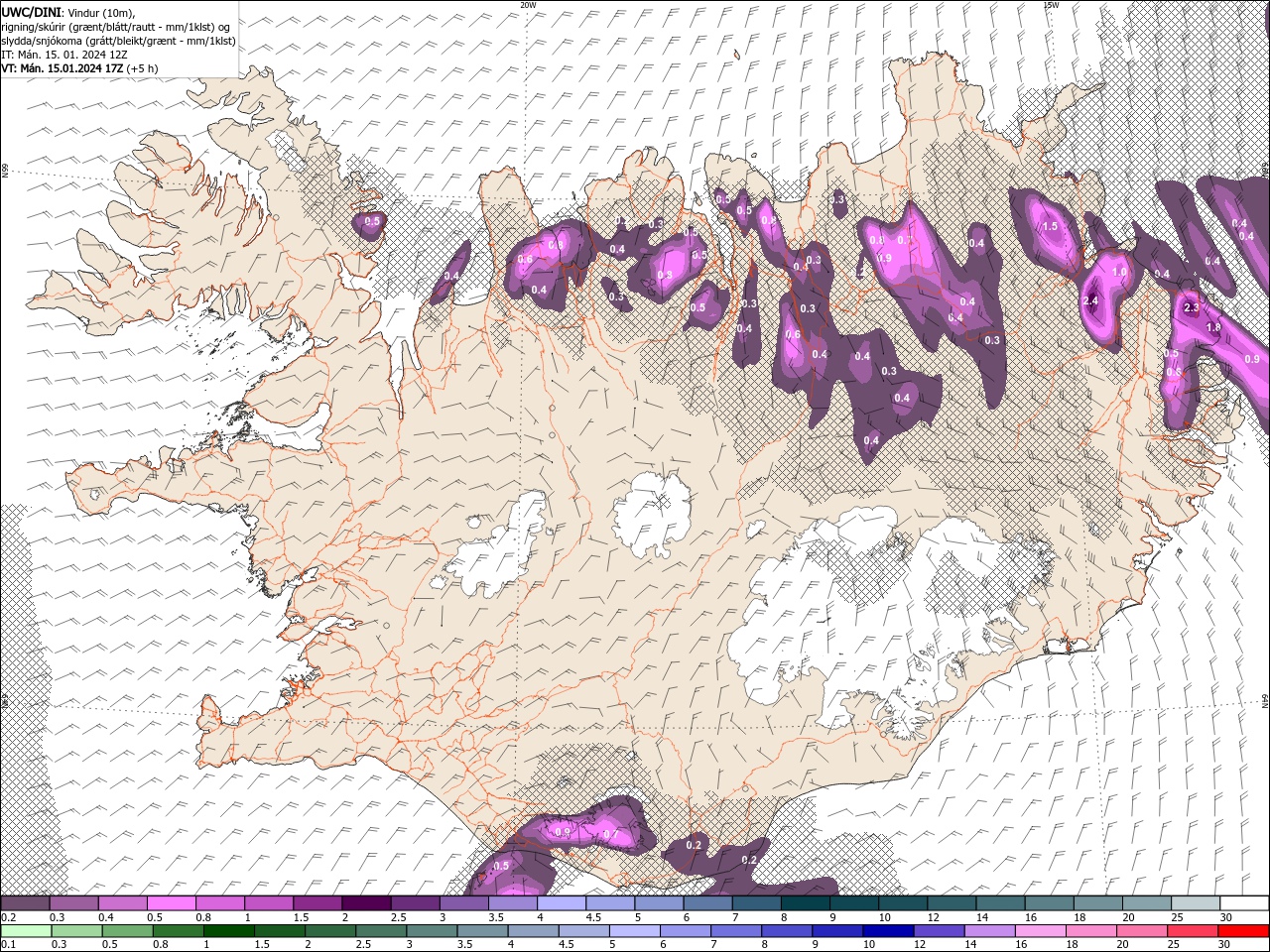Click the 1.5 precipitation value on the map
Viewport: 1270px width, 952px height.
click(1050, 226)
